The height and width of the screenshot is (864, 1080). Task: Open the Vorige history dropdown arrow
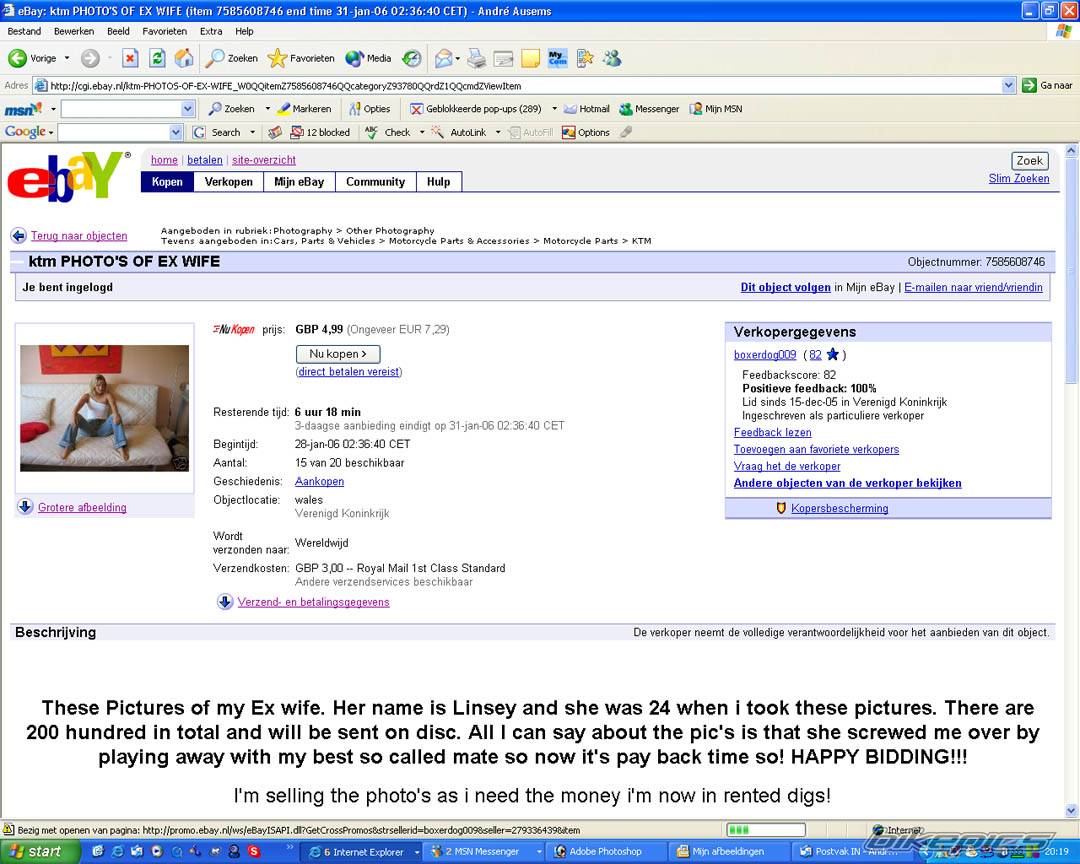click(67, 59)
